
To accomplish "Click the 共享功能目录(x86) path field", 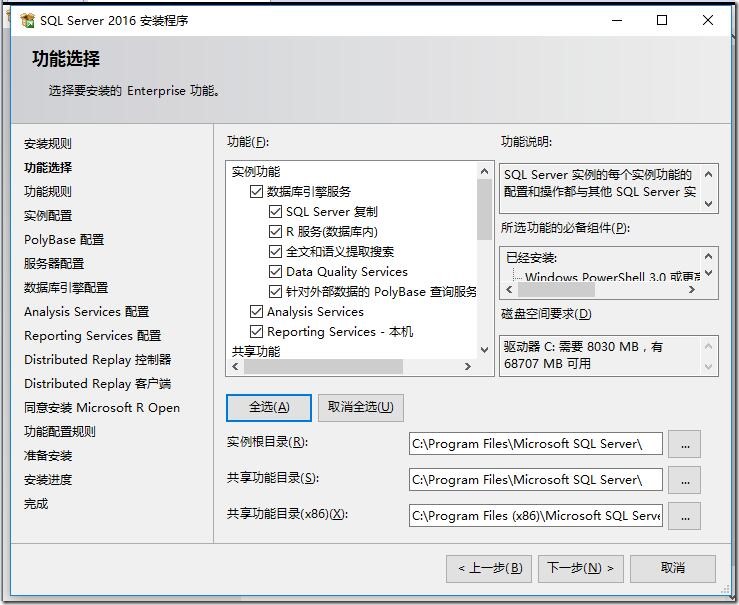I will point(536,515).
